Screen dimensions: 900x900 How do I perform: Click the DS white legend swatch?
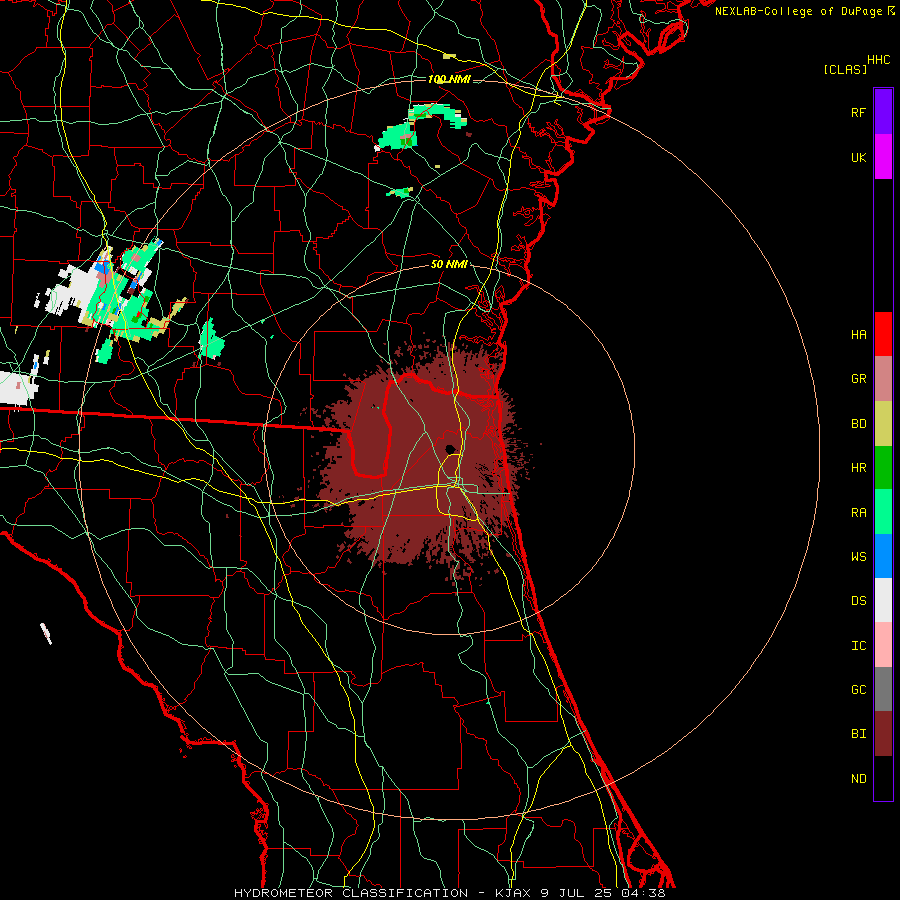[x=883, y=600]
